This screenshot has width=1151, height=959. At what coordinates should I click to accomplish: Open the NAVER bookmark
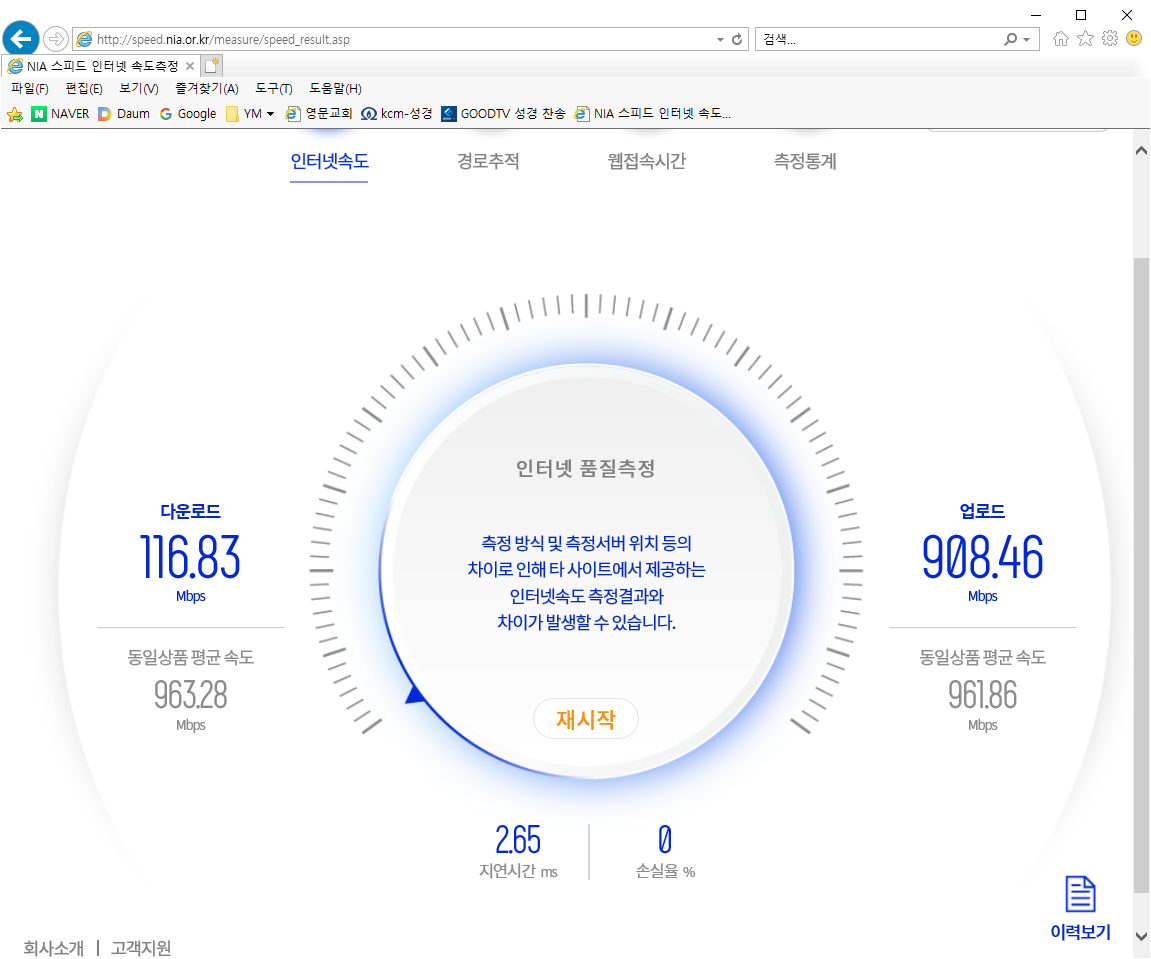61,114
